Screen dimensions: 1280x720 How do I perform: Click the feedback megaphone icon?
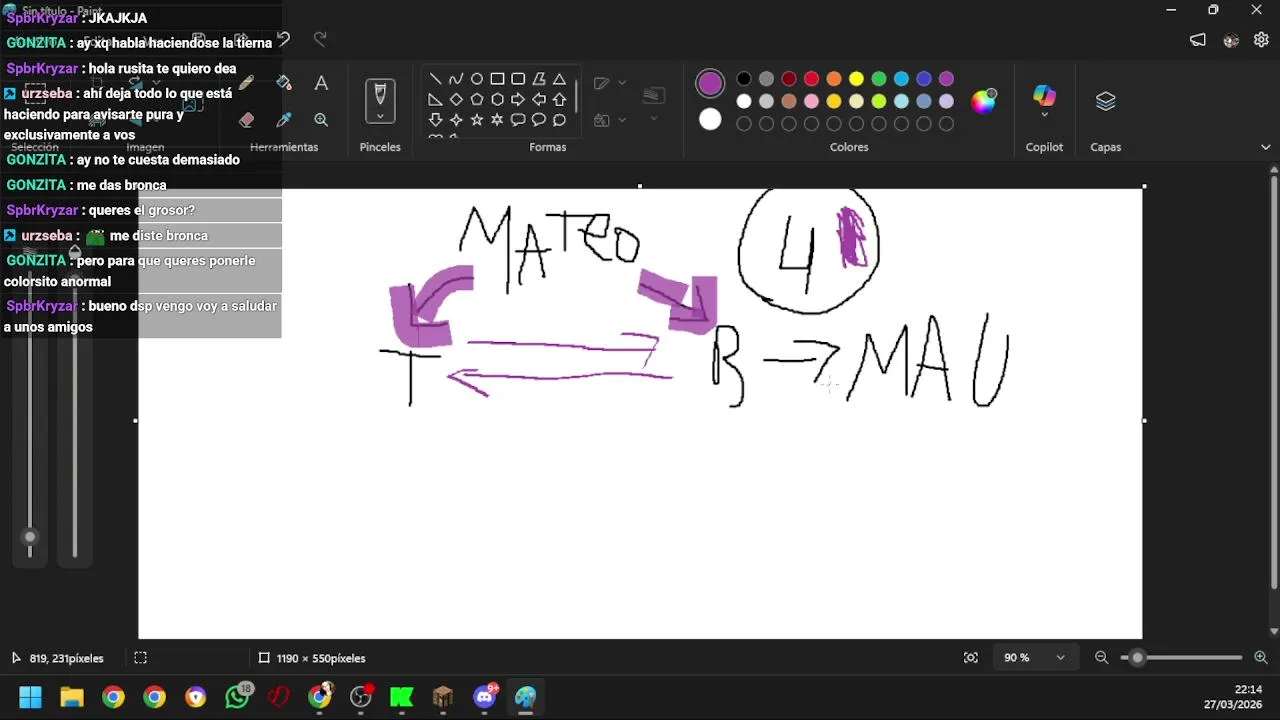point(1197,40)
